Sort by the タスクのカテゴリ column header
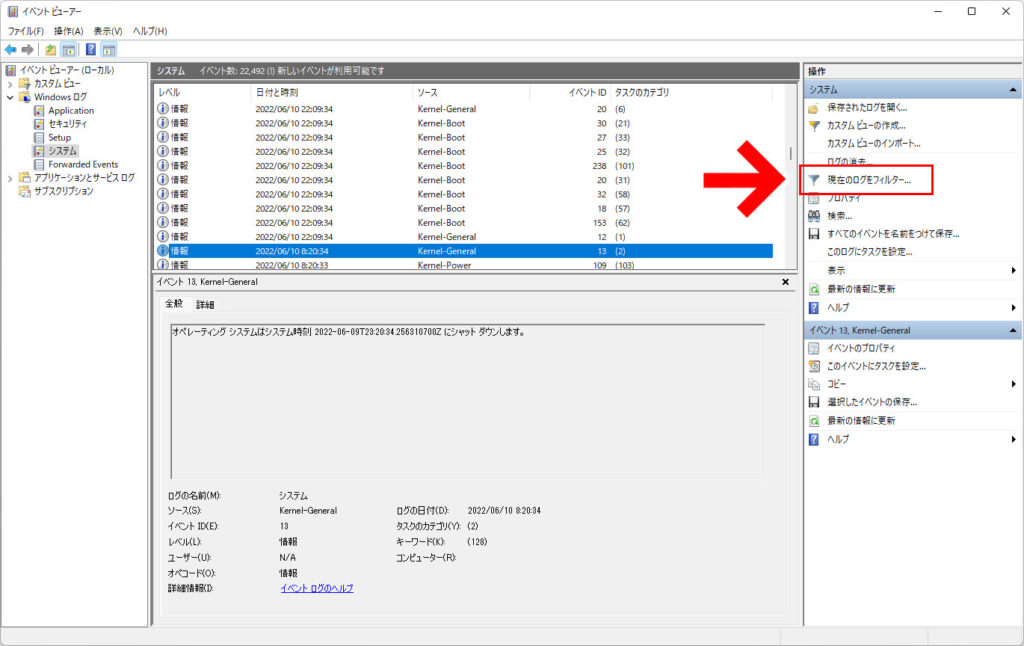 692,93
